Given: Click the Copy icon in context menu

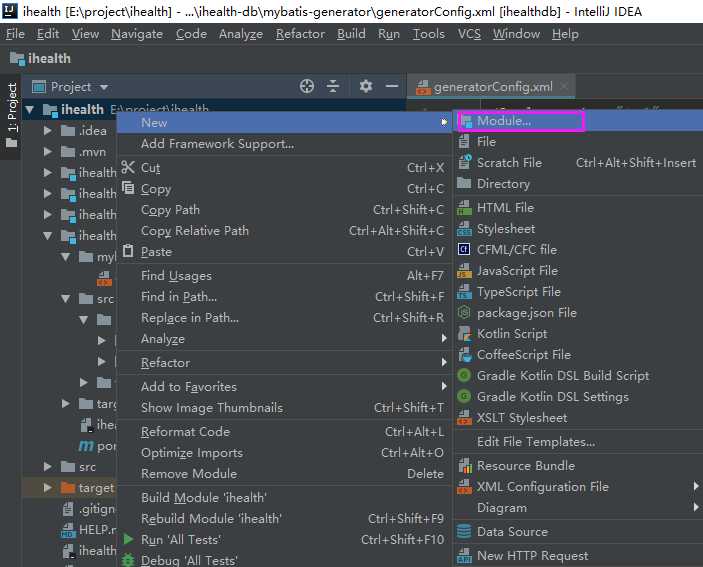Looking at the screenshot, I should tap(128, 188).
